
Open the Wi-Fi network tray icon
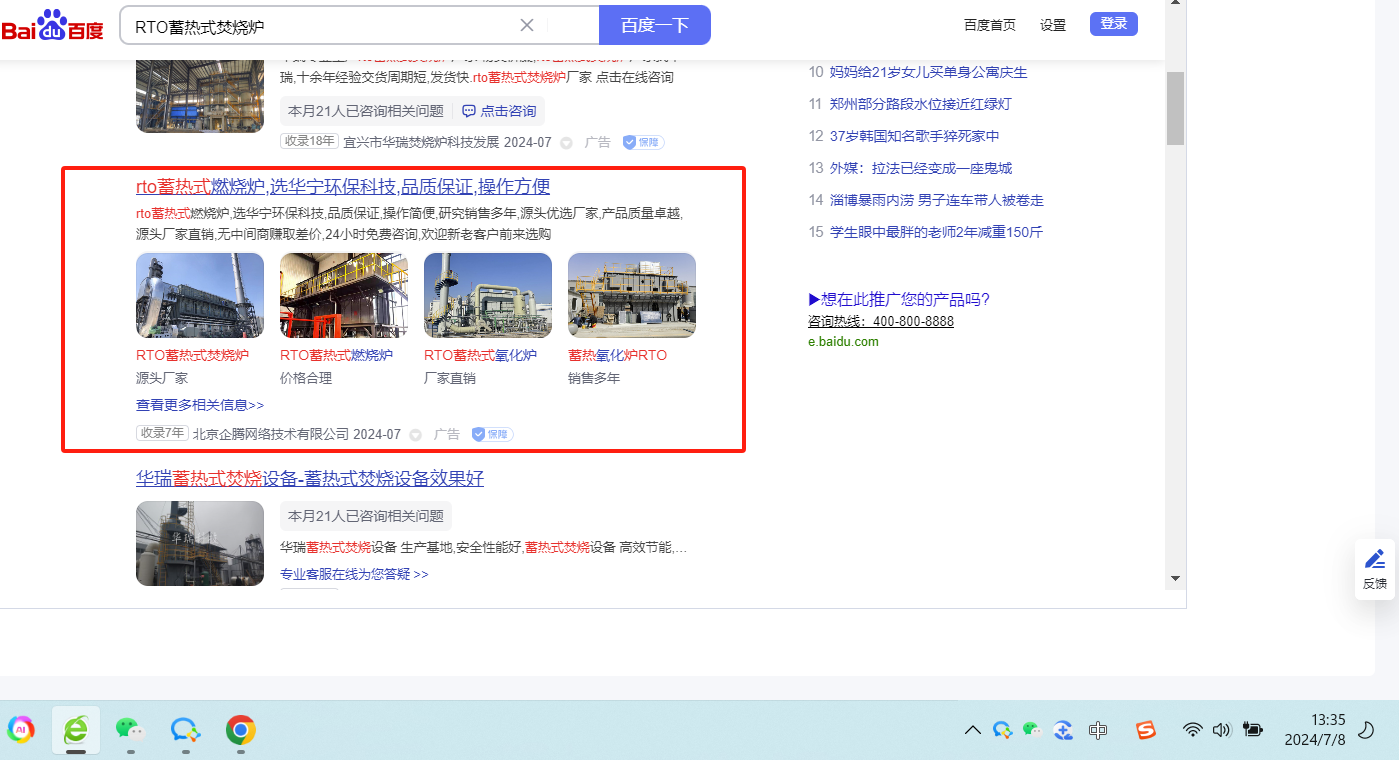click(1192, 730)
